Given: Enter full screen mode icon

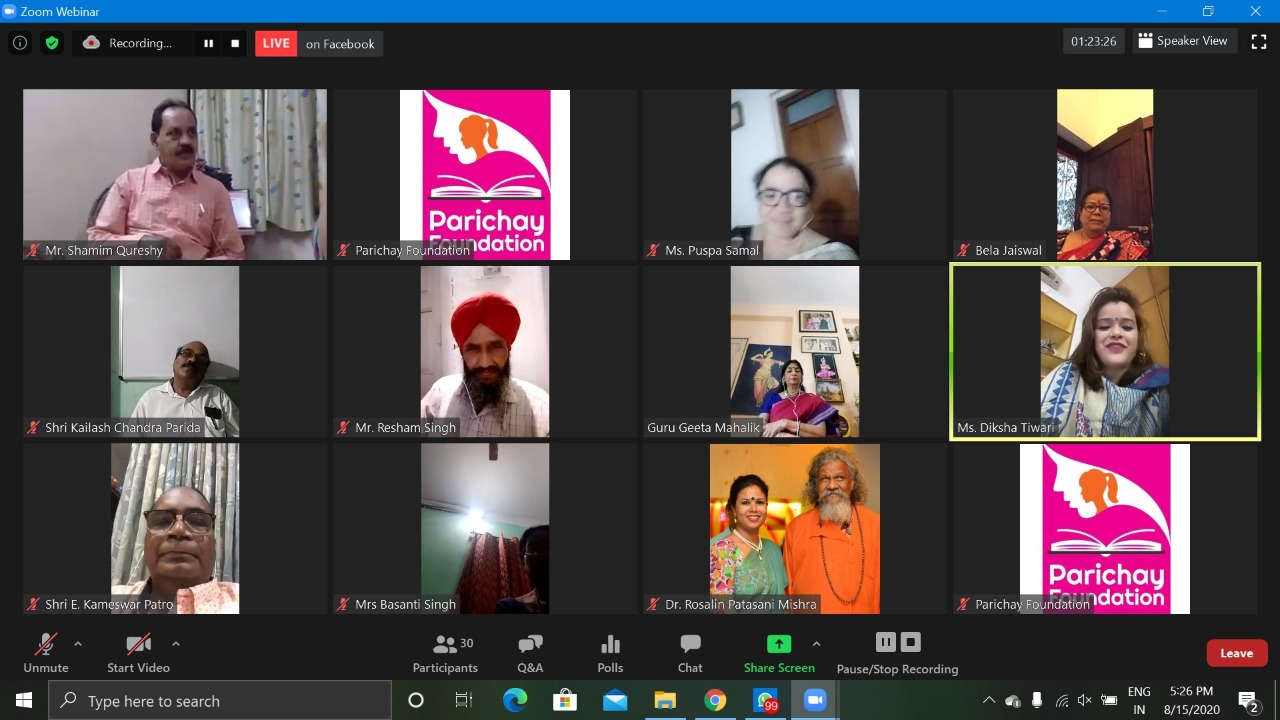Looking at the screenshot, I should tap(1259, 41).
